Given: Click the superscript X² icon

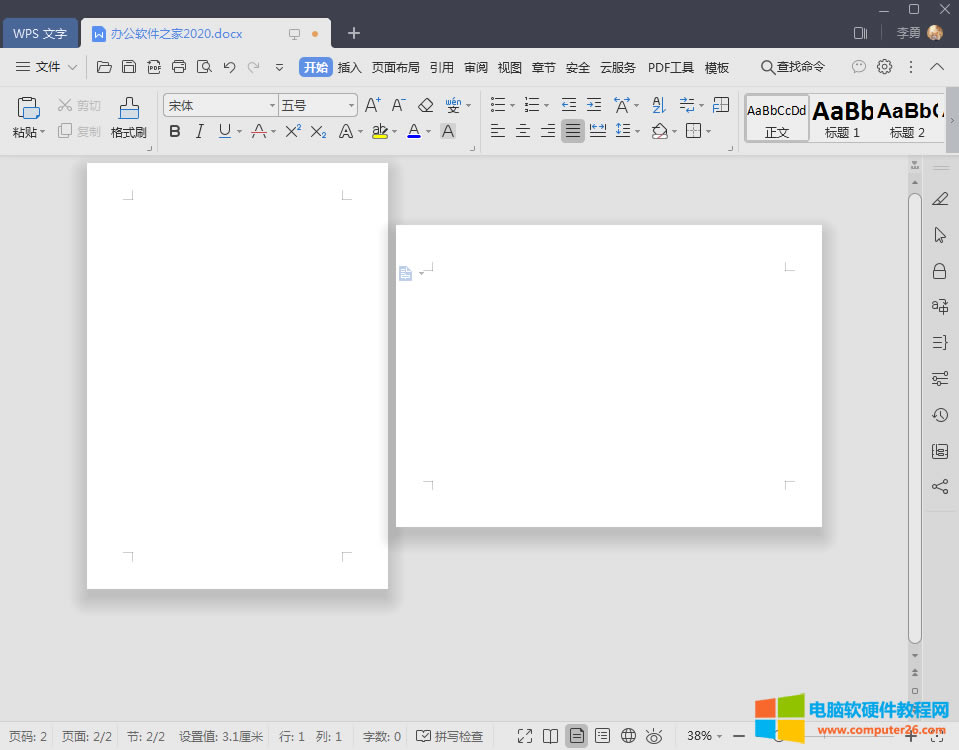Looking at the screenshot, I should (293, 131).
